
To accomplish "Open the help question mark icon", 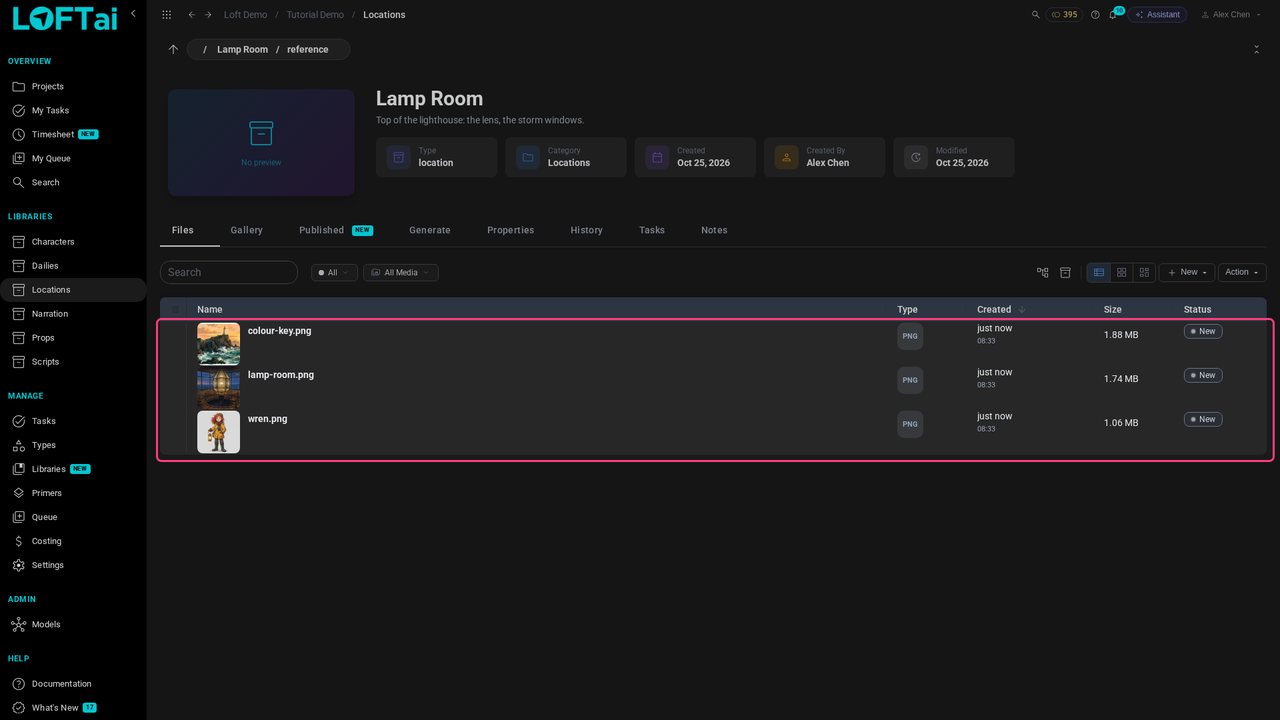I will [1095, 15].
